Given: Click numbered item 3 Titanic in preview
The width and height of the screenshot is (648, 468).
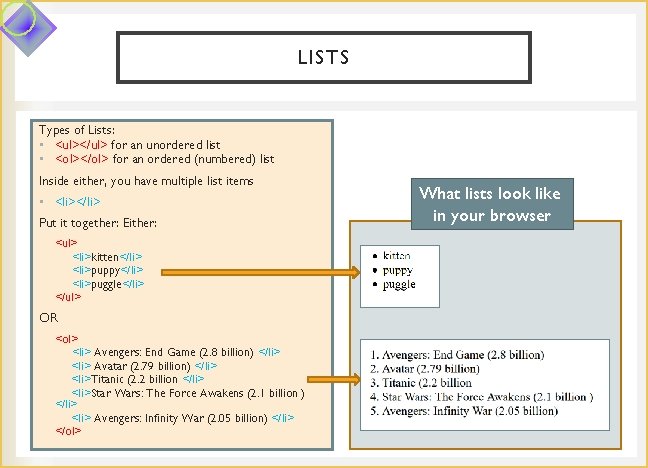Looking at the screenshot, I should pyautogui.click(x=421, y=383).
